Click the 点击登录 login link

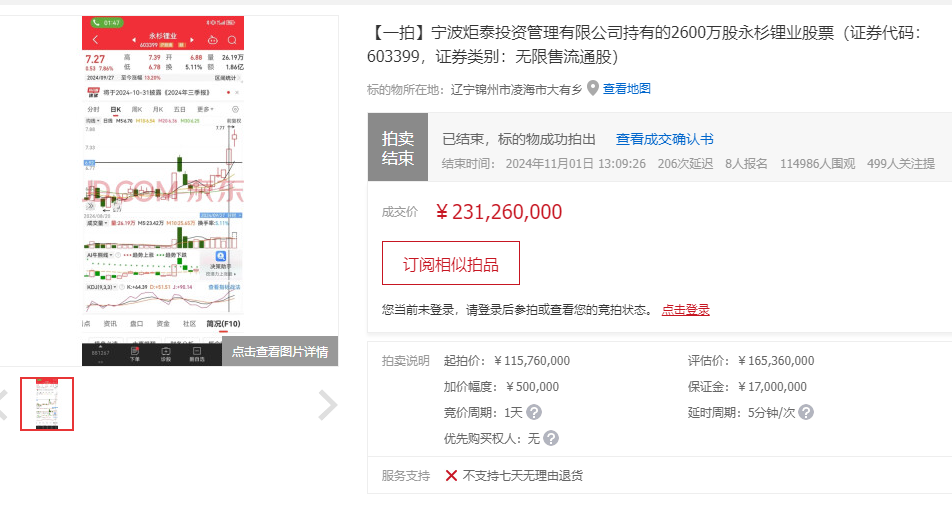click(685, 310)
